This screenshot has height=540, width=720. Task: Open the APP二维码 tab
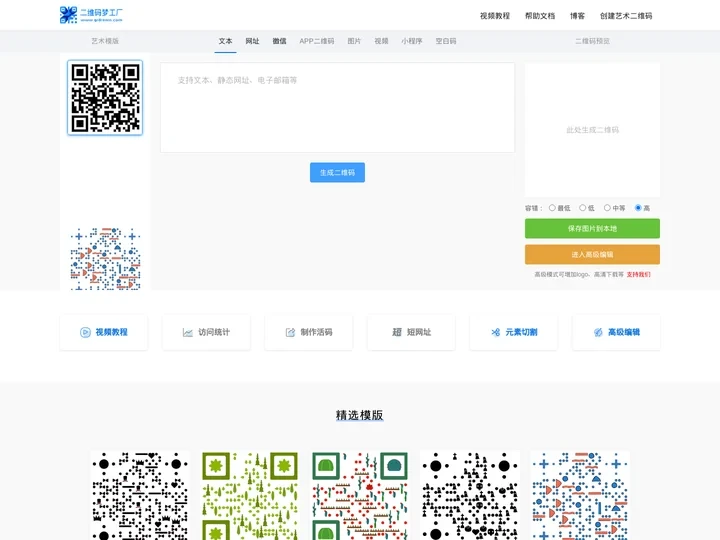pyautogui.click(x=316, y=41)
